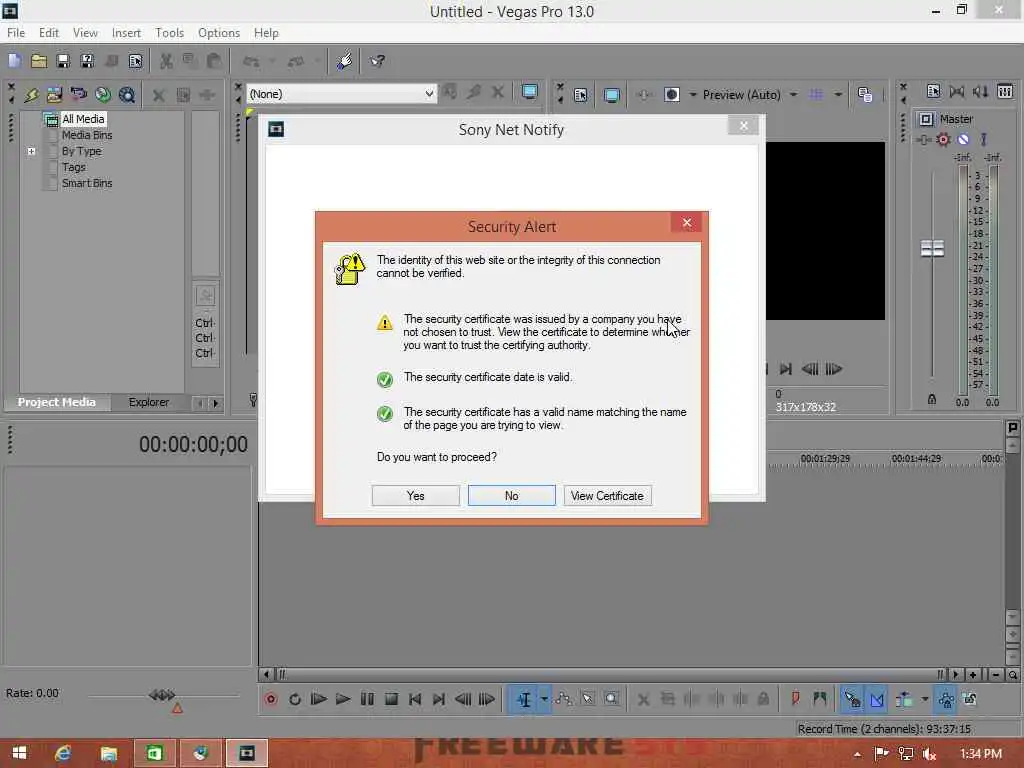The image size is (1024, 768).
Task: Click the Pause button in transport
Action: coord(367,699)
